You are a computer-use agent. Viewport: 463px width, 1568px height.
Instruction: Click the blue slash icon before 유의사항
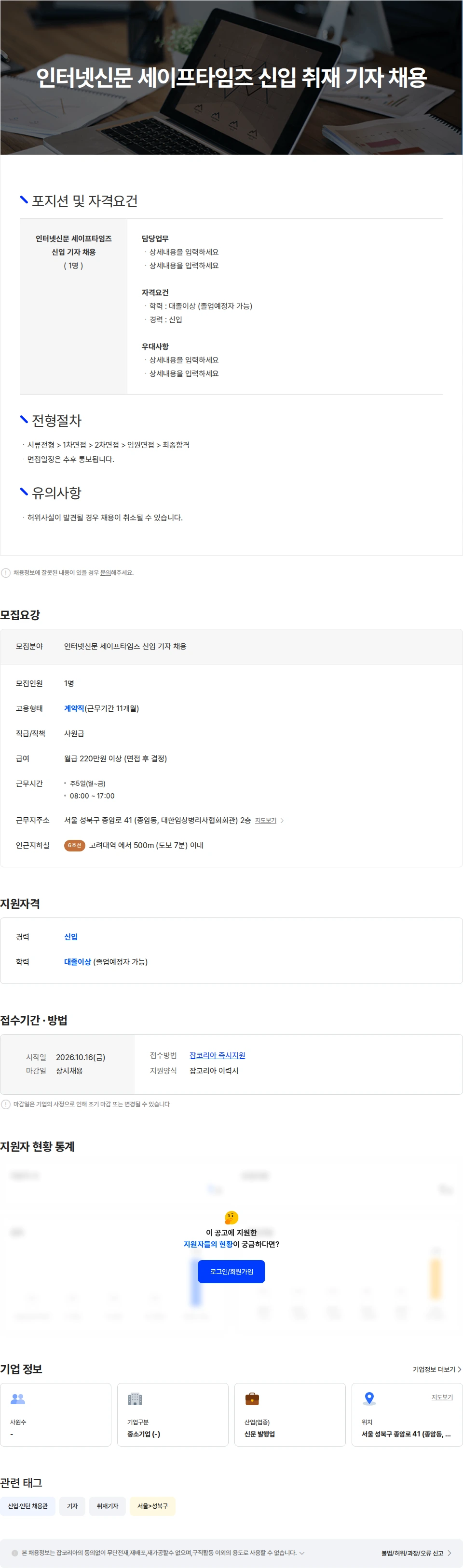[x=24, y=492]
